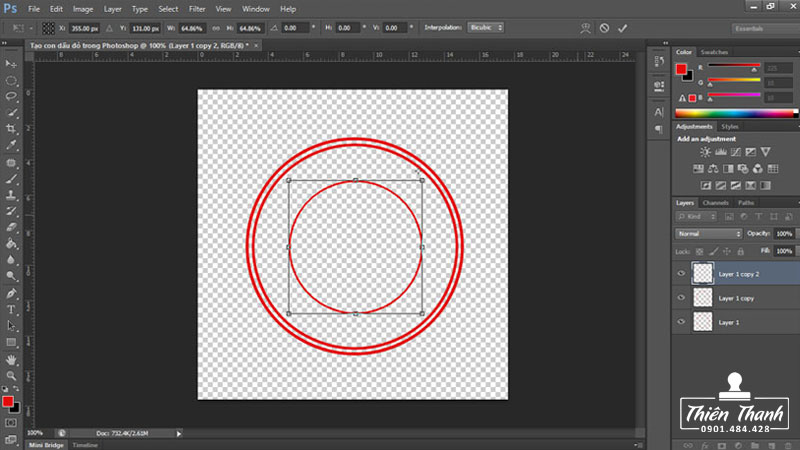Screen dimensions: 800x450
Task: Select the Pen tool
Action: point(11,294)
